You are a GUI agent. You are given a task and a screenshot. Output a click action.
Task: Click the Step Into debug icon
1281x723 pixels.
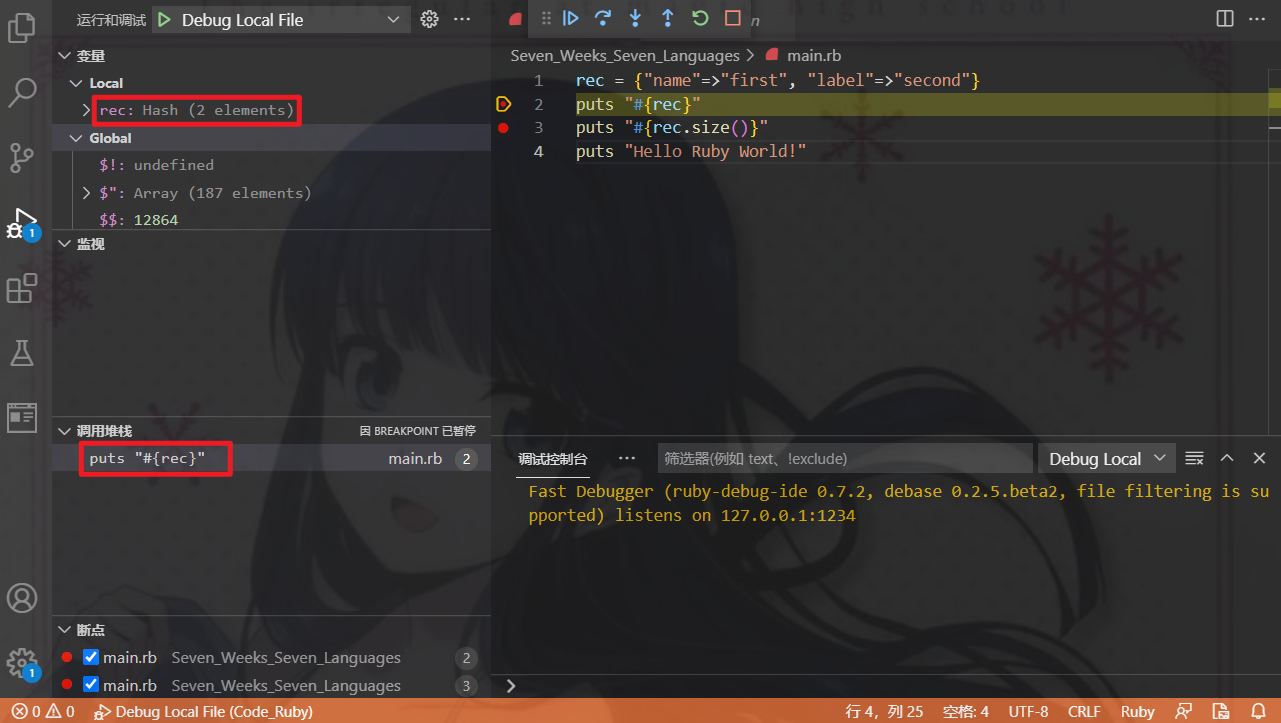634,18
